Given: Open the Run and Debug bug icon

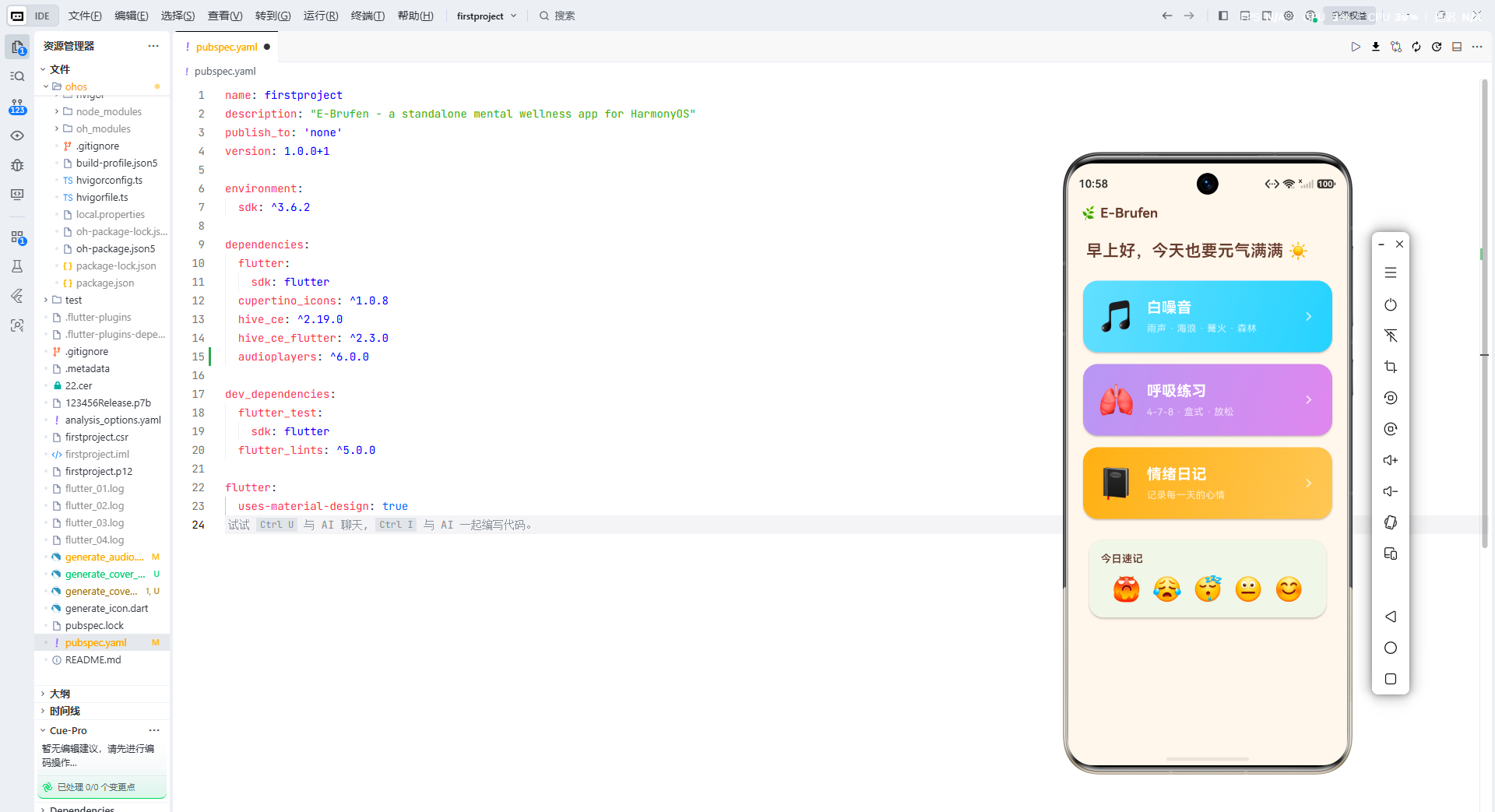Looking at the screenshot, I should (x=17, y=165).
